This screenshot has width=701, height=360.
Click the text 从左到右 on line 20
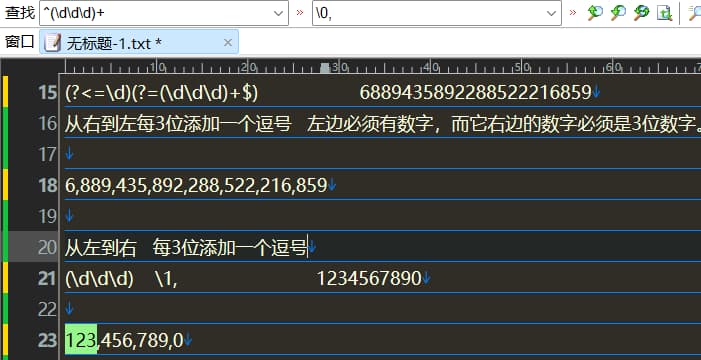(100, 247)
